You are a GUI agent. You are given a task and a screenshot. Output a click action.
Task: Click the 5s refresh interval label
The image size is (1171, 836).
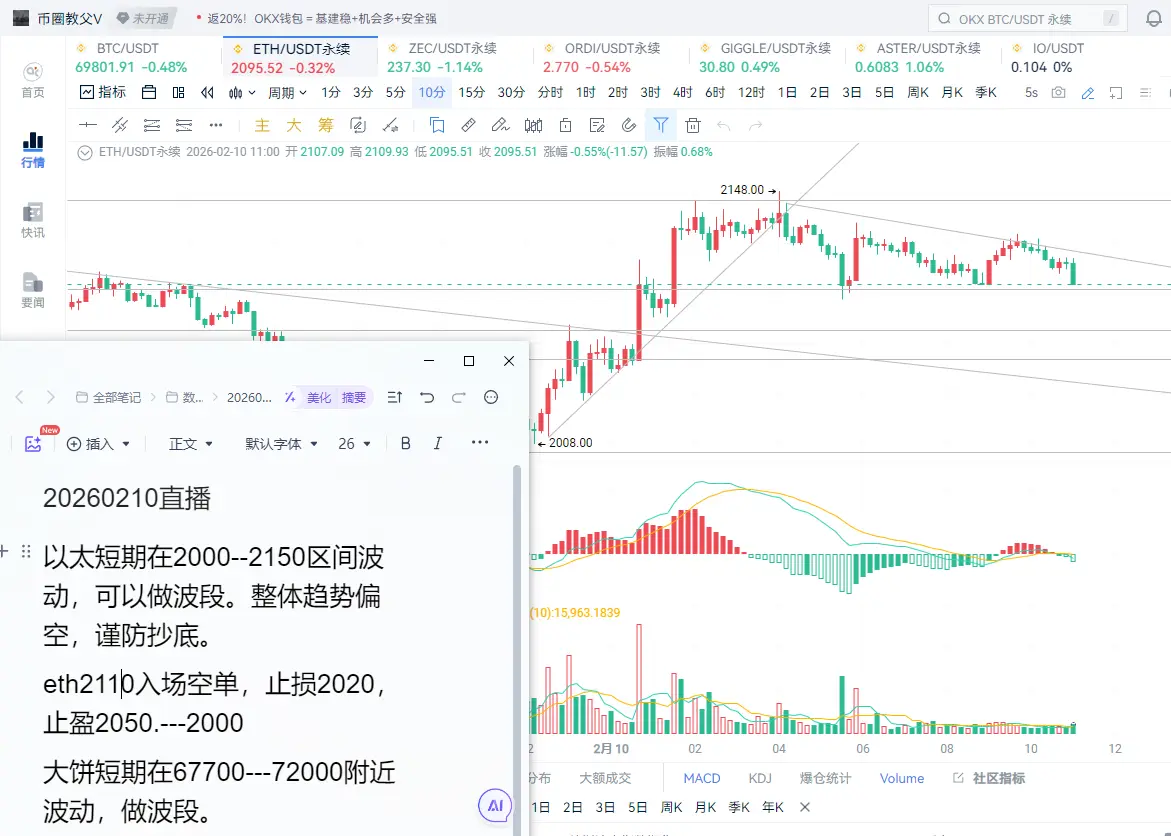tap(1031, 93)
